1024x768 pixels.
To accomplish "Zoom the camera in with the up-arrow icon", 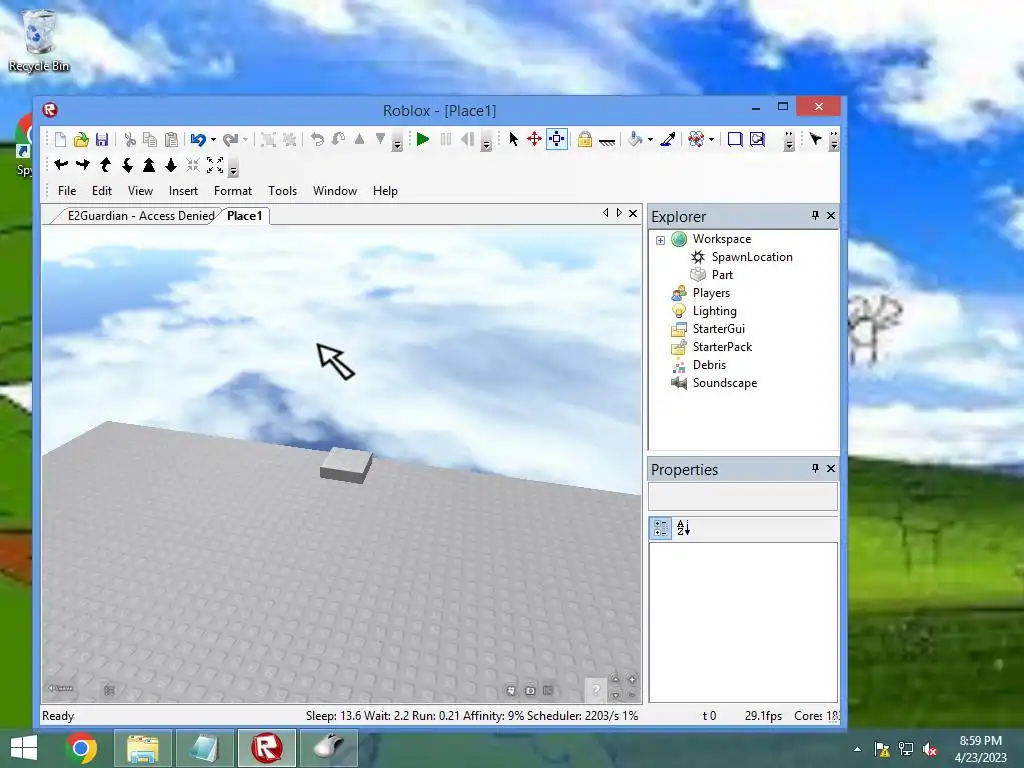I will [149, 165].
